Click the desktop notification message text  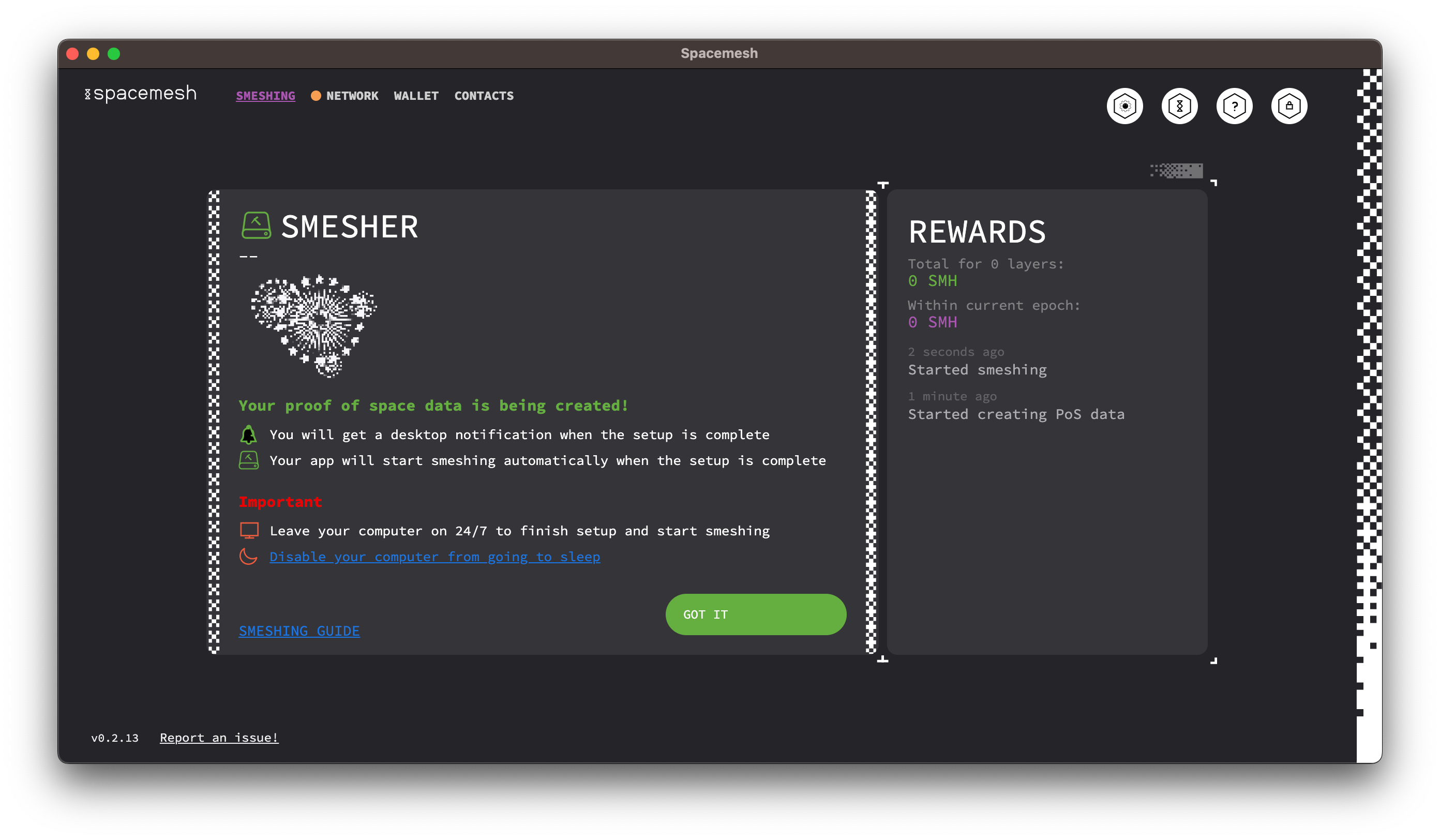[519, 435]
